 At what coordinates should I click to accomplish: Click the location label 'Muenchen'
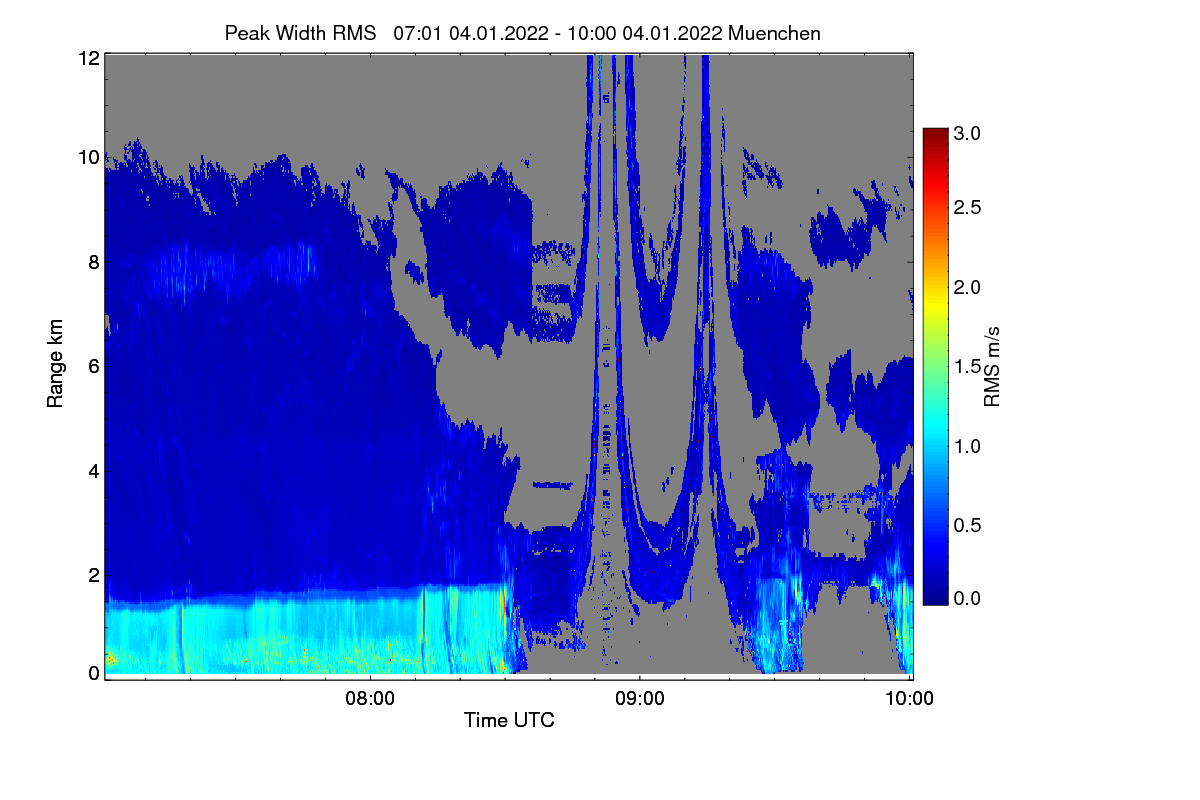coord(775,33)
